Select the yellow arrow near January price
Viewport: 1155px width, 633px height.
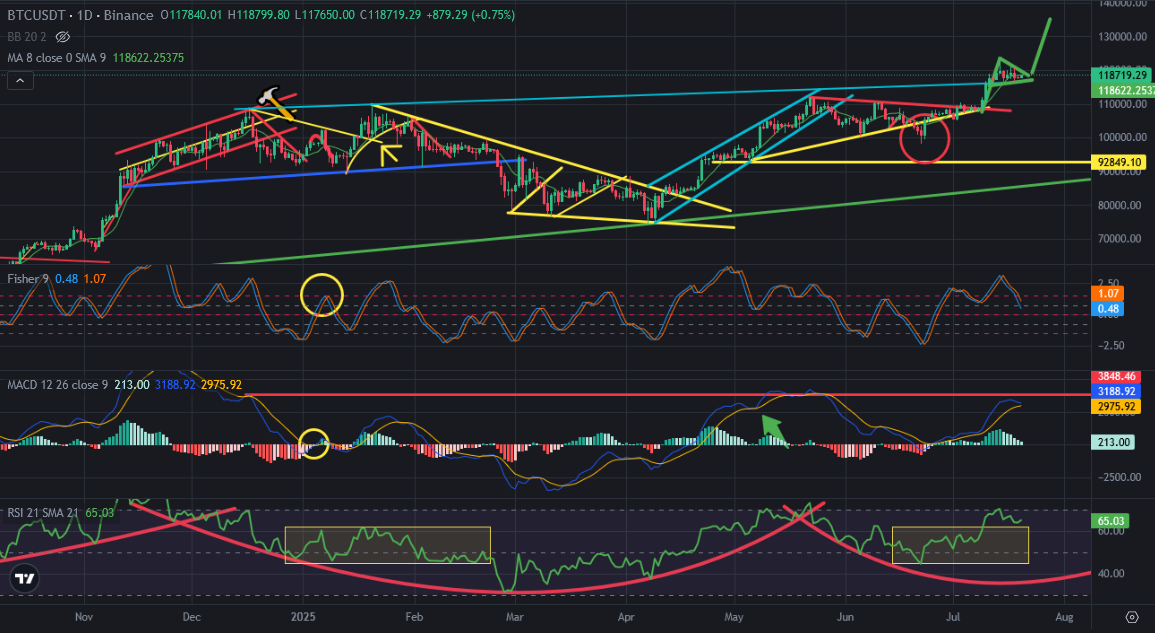coord(389,153)
